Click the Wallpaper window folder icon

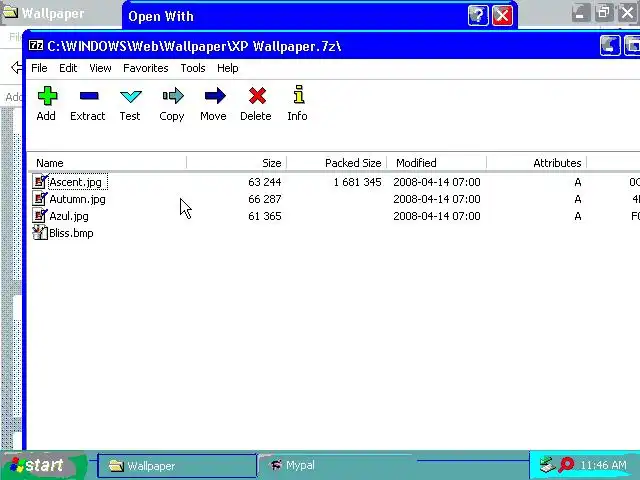(x=10, y=13)
